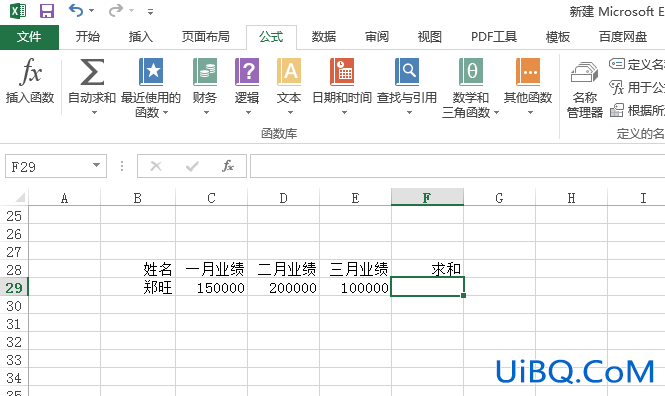665x396 pixels.
Task: Select column C header
Action: (x=211, y=198)
